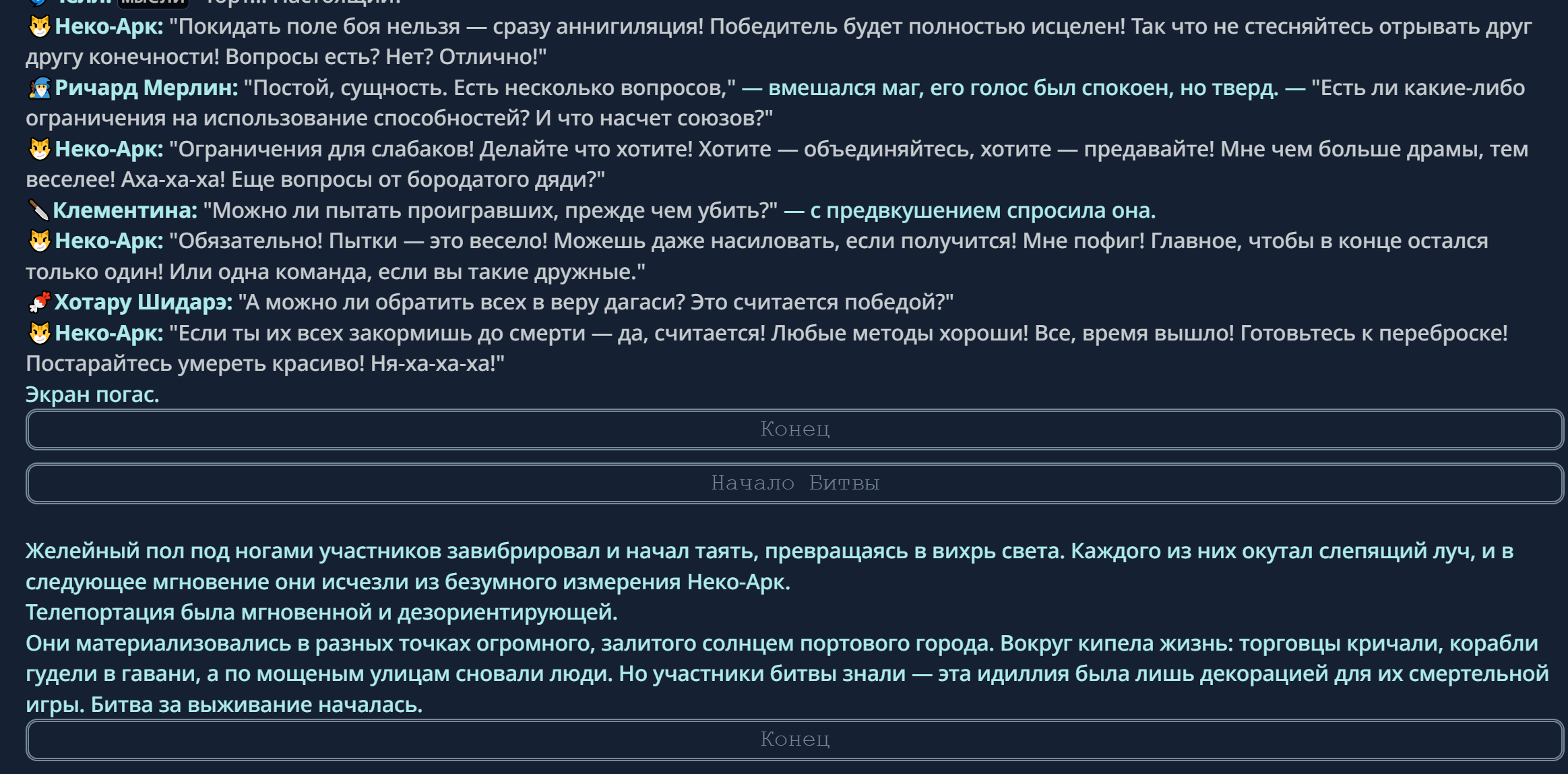
Task: Select the speaker name Клементина
Action: (125, 210)
